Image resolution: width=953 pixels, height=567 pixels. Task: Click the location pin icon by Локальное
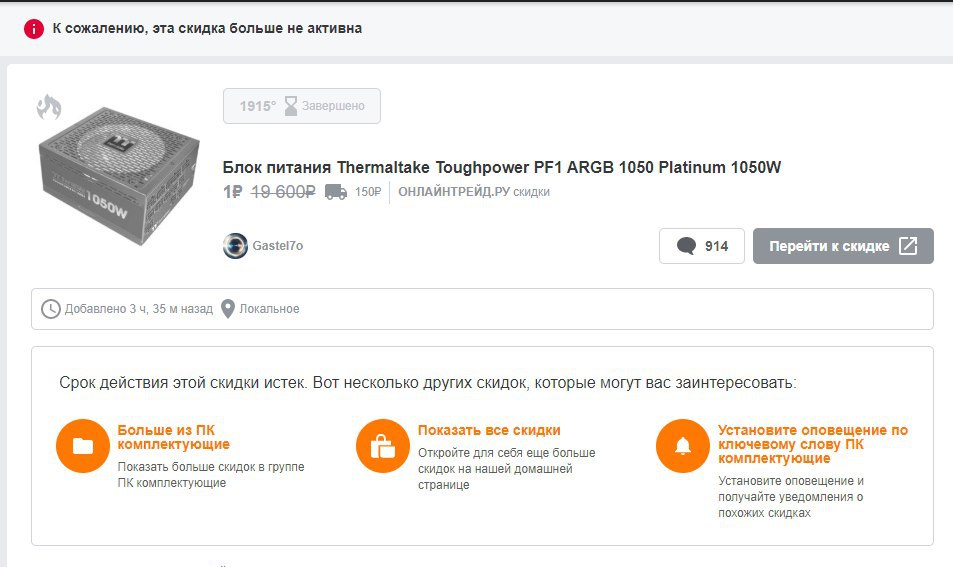(228, 309)
